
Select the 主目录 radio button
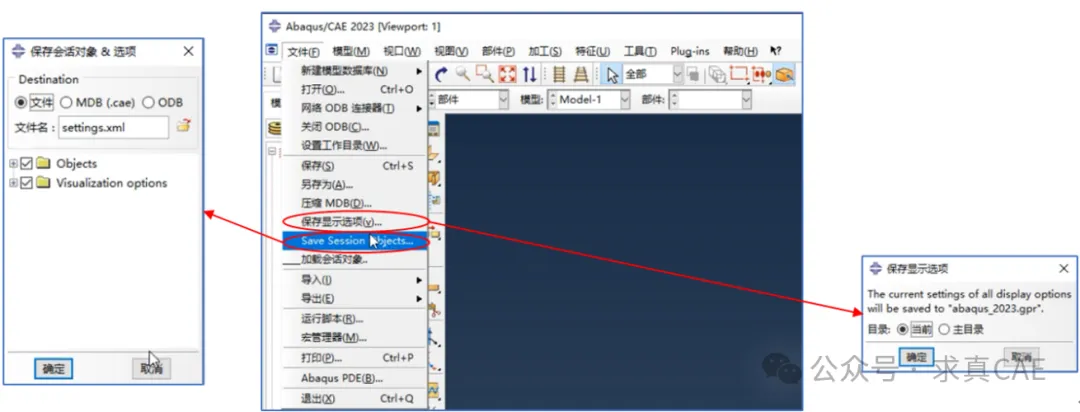pyautogui.click(x=944, y=329)
